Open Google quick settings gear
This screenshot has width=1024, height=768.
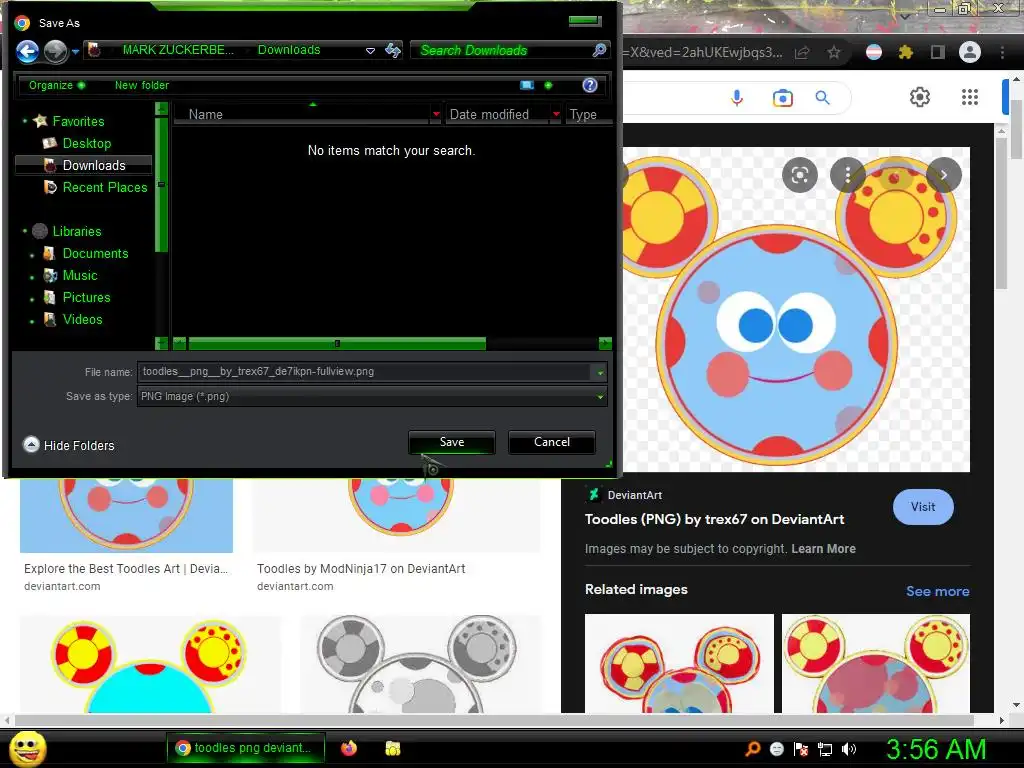[920, 97]
